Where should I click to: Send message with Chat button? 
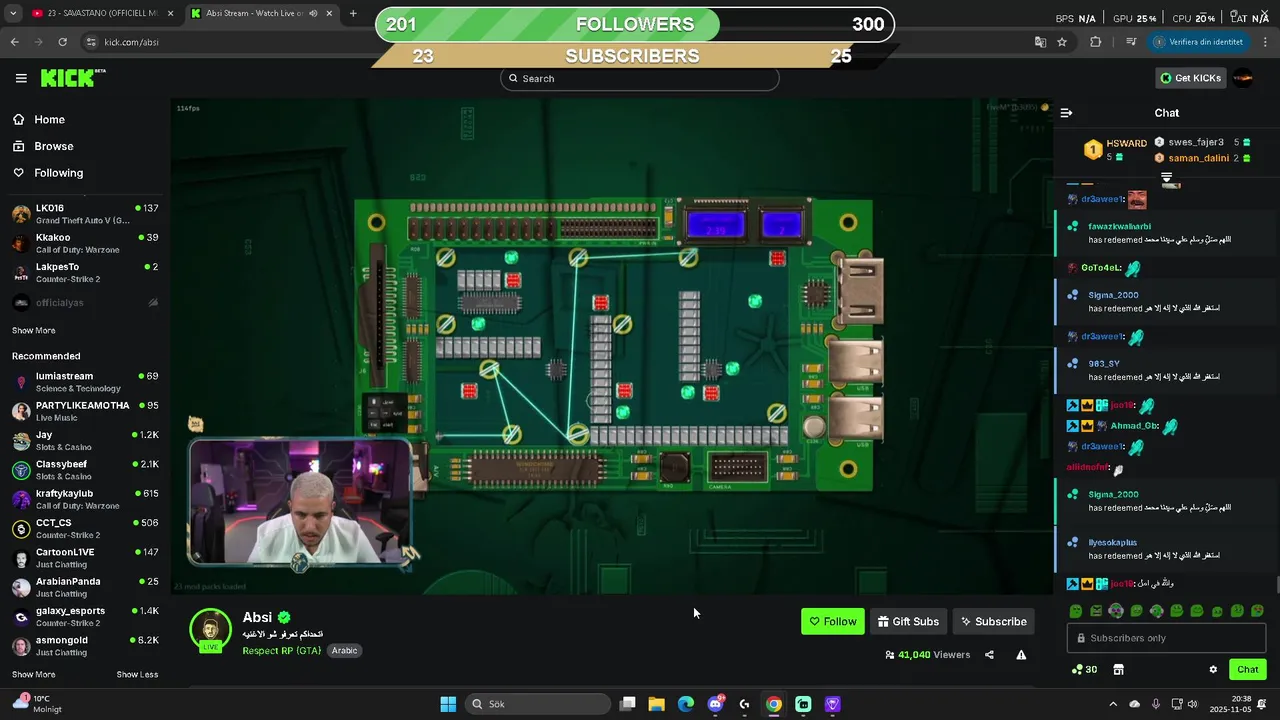pos(1248,670)
